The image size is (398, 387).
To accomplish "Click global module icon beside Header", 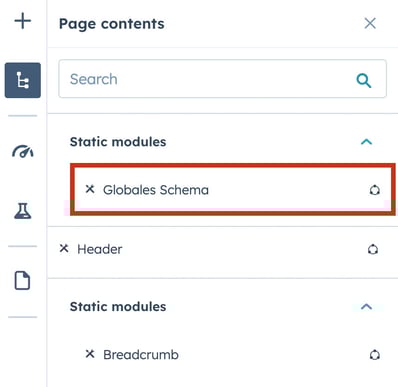I will point(373,249).
